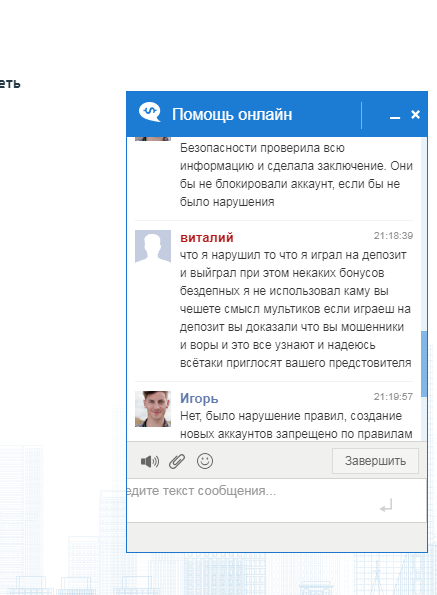
Task: Click timestamp 21:19:57
Action: click(x=393, y=397)
